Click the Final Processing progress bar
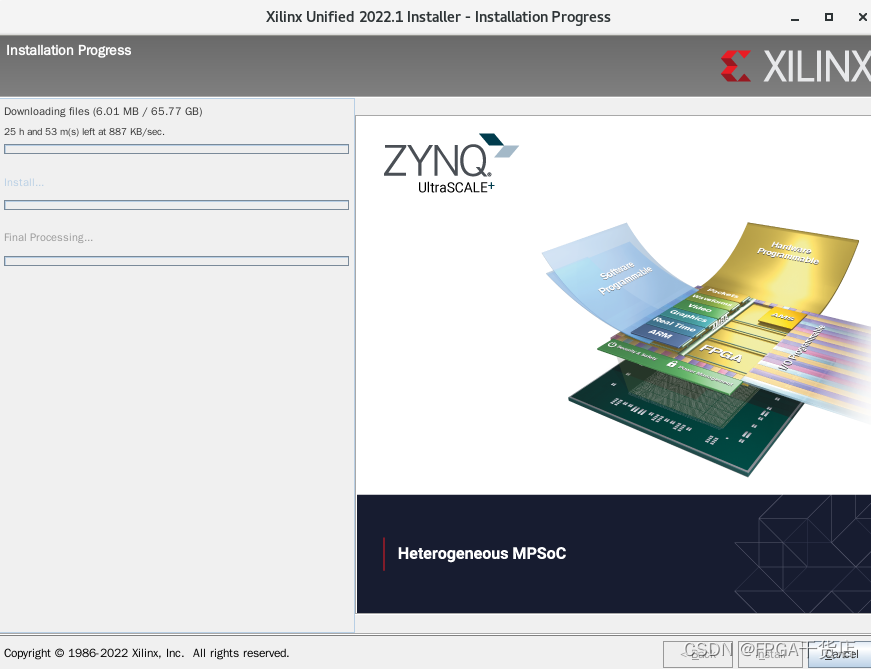 pos(177,261)
